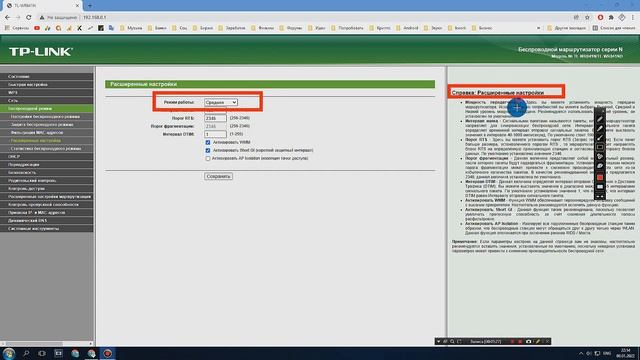Open Фильтрация MAC-адресов submenu
Image resolution: width=640 pixels, height=360 pixels.
click(47, 133)
